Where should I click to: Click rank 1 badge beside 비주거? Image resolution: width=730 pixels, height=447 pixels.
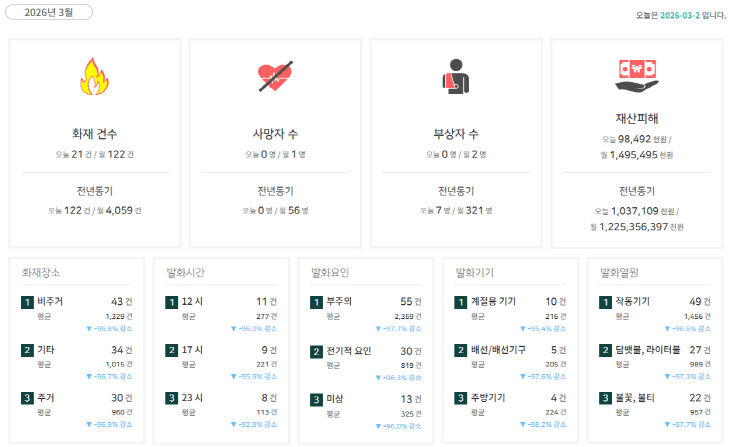(x=27, y=301)
